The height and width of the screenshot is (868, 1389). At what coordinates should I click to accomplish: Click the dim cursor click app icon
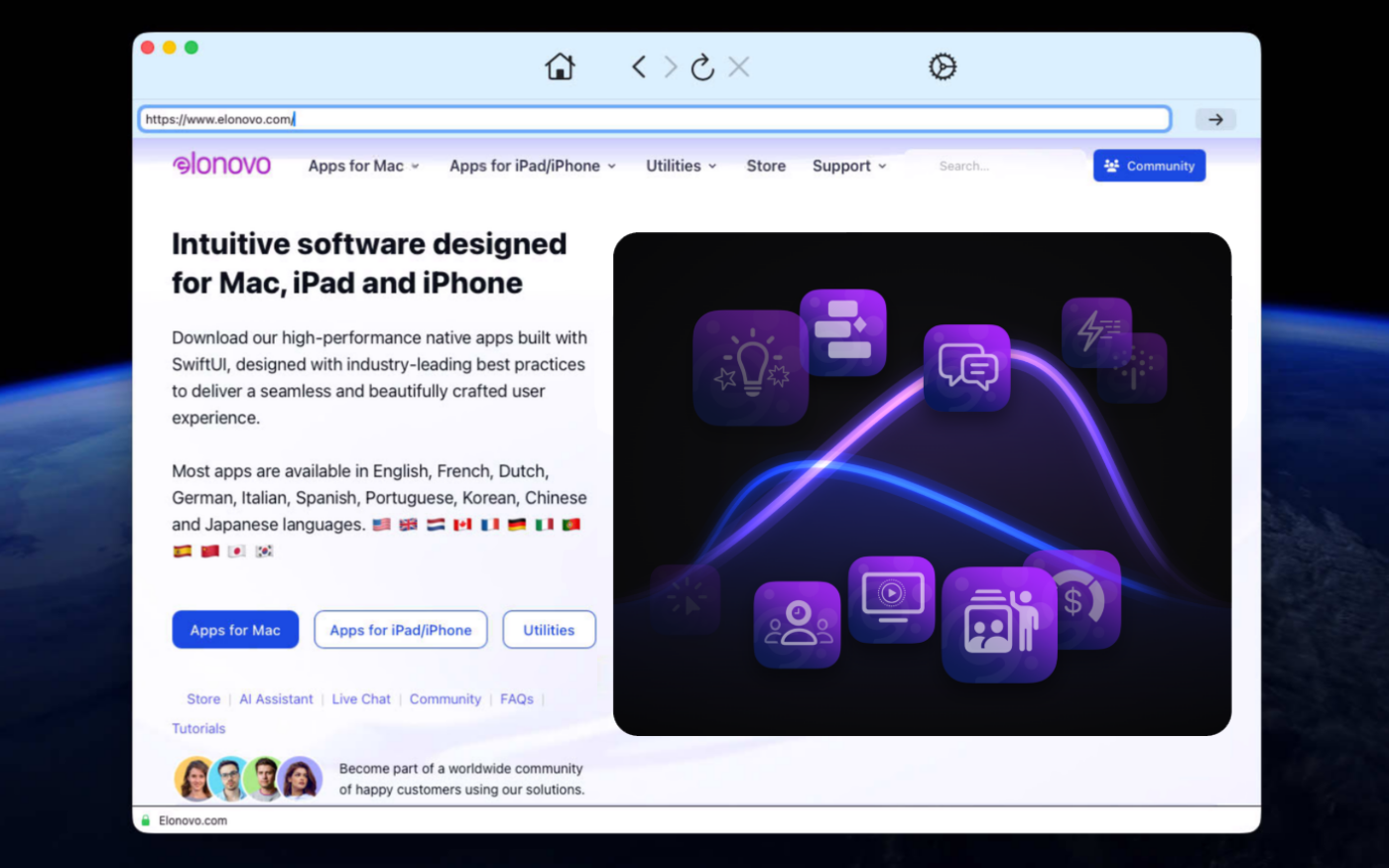pyautogui.click(x=686, y=599)
